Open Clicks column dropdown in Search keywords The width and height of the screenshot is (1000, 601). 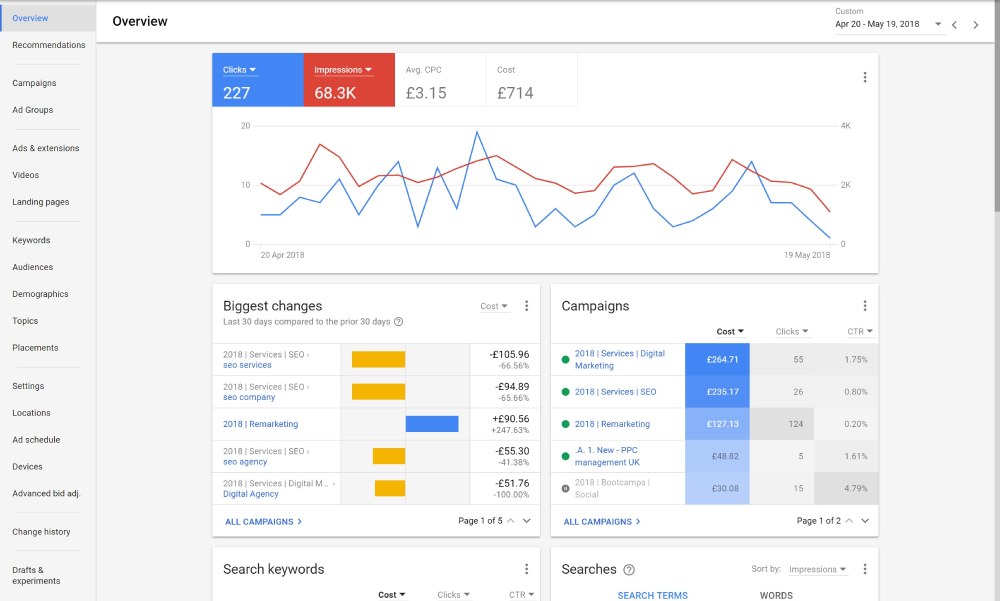coord(454,595)
